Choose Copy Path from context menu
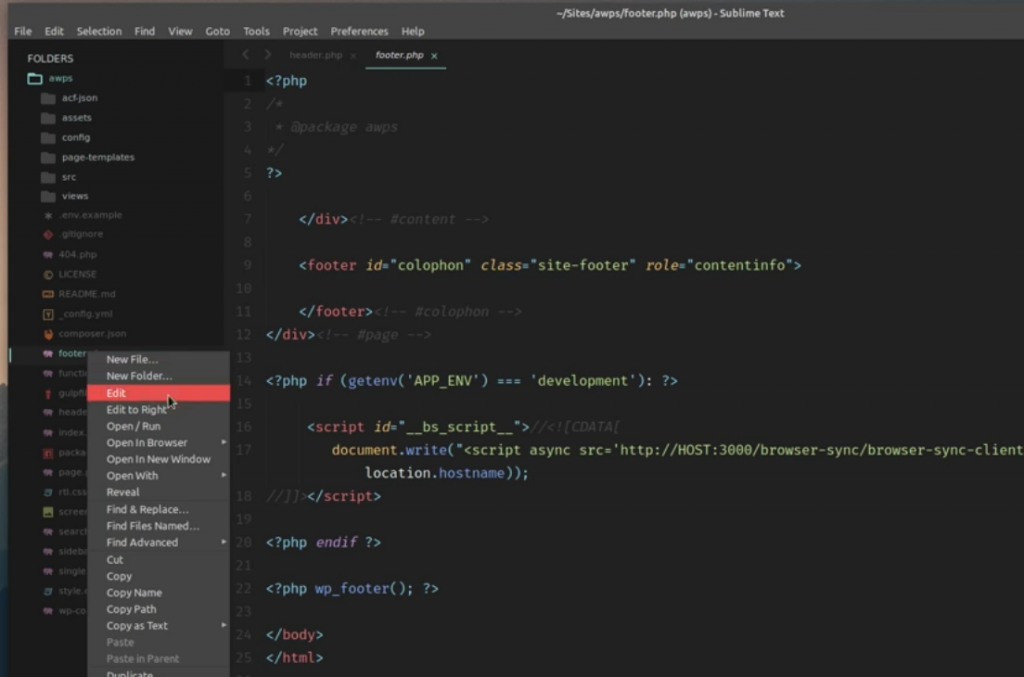Viewport: 1024px width, 677px height. pyautogui.click(x=131, y=609)
